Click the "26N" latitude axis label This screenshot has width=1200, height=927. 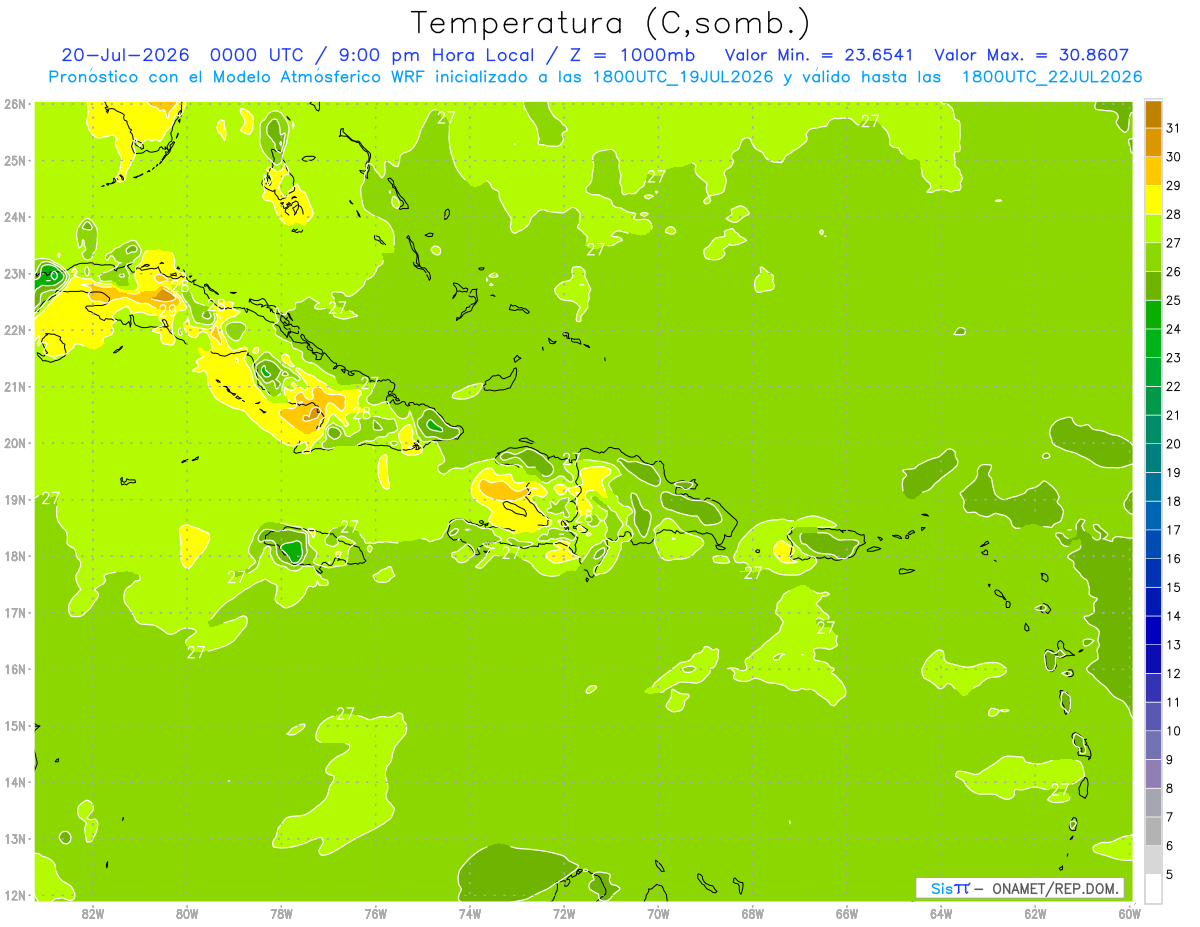[x=15, y=104]
